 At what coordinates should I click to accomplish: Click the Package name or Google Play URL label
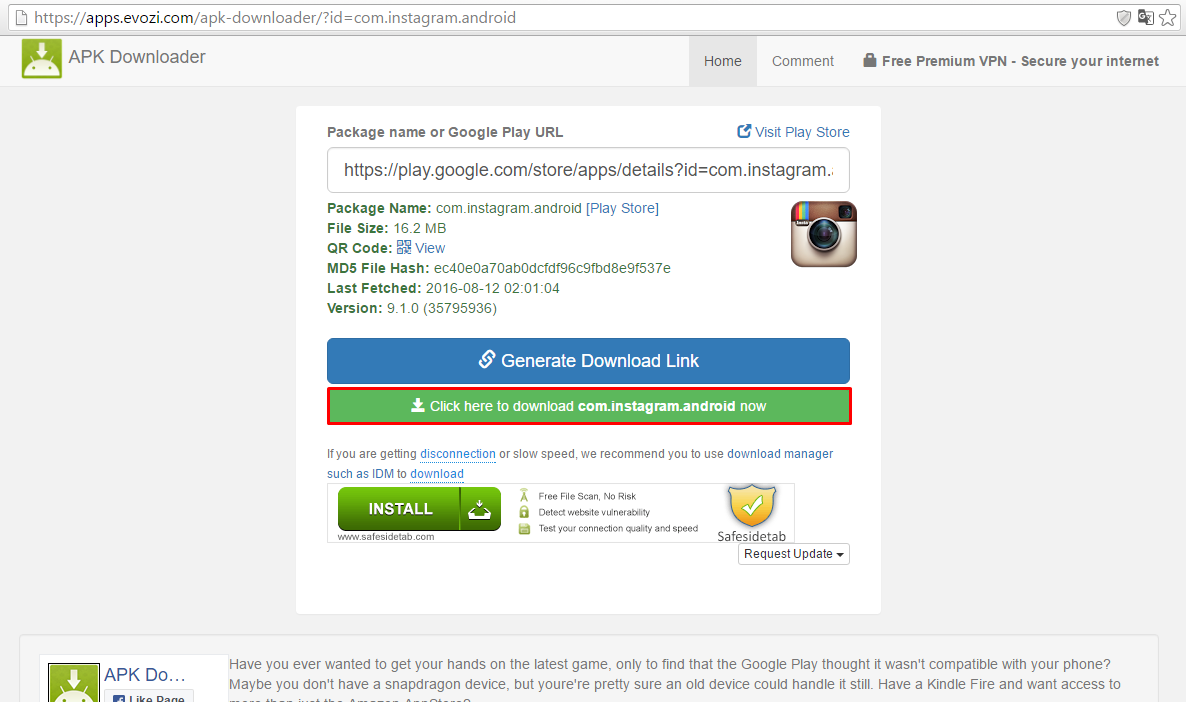(445, 132)
